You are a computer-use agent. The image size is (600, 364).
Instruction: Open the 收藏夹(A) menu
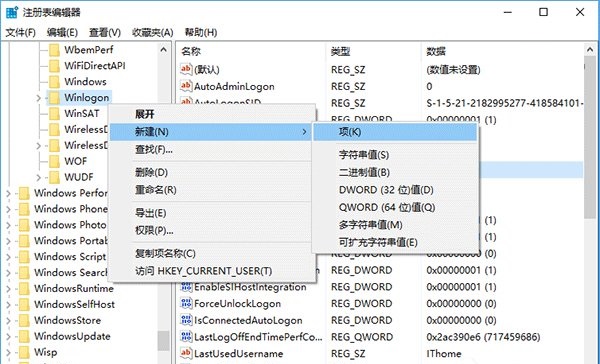[153, 33]
